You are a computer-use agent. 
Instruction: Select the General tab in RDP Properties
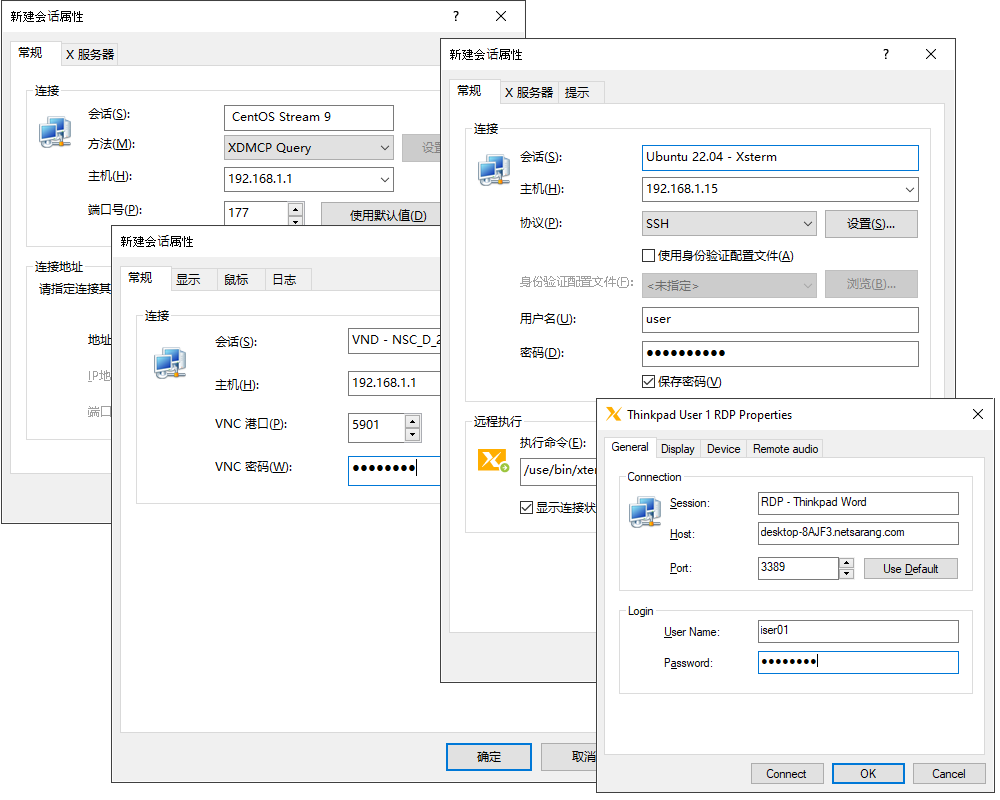(x=630, y=447)
